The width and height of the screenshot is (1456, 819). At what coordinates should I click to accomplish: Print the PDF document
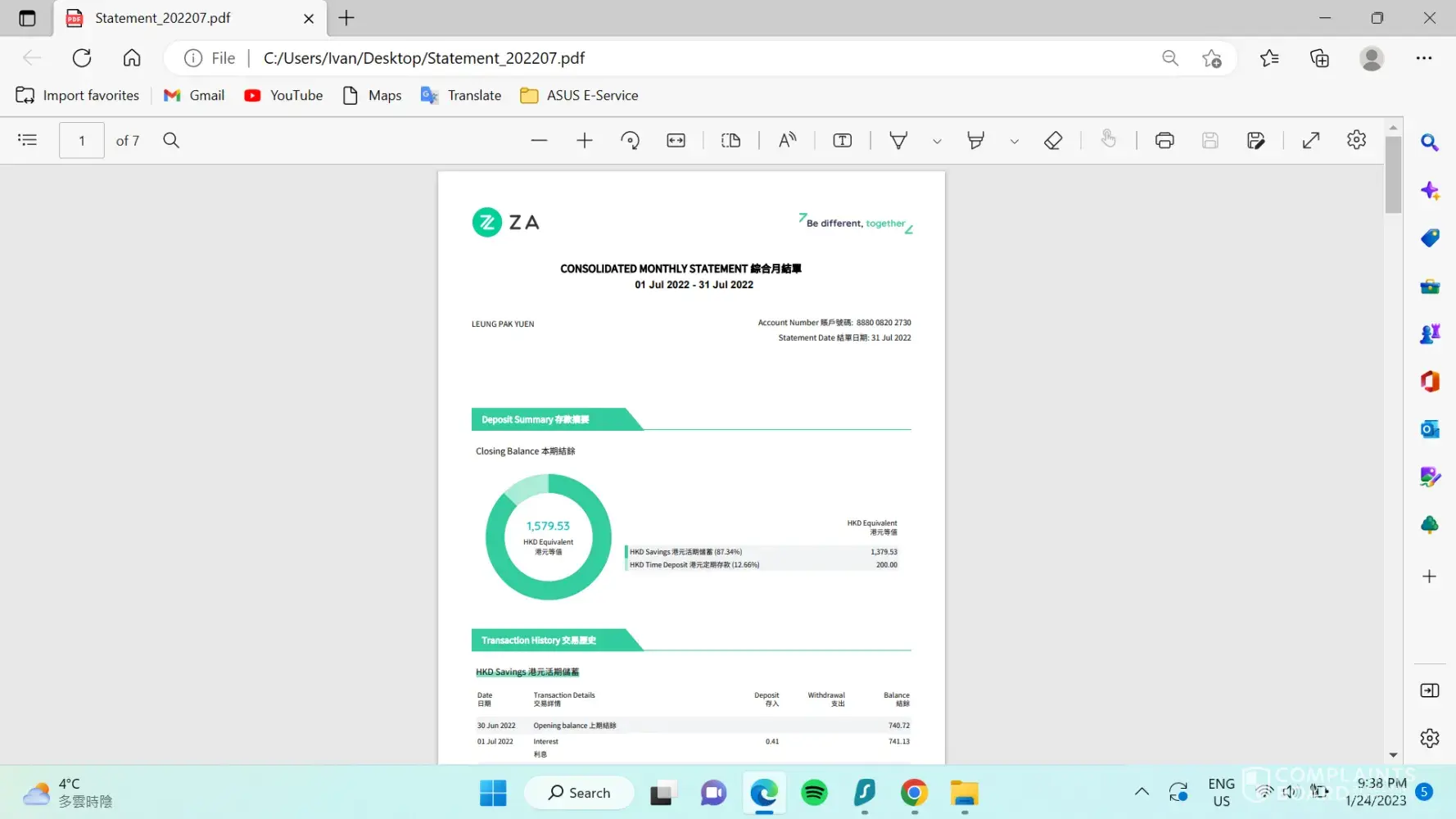click(x=1164, y=140)
